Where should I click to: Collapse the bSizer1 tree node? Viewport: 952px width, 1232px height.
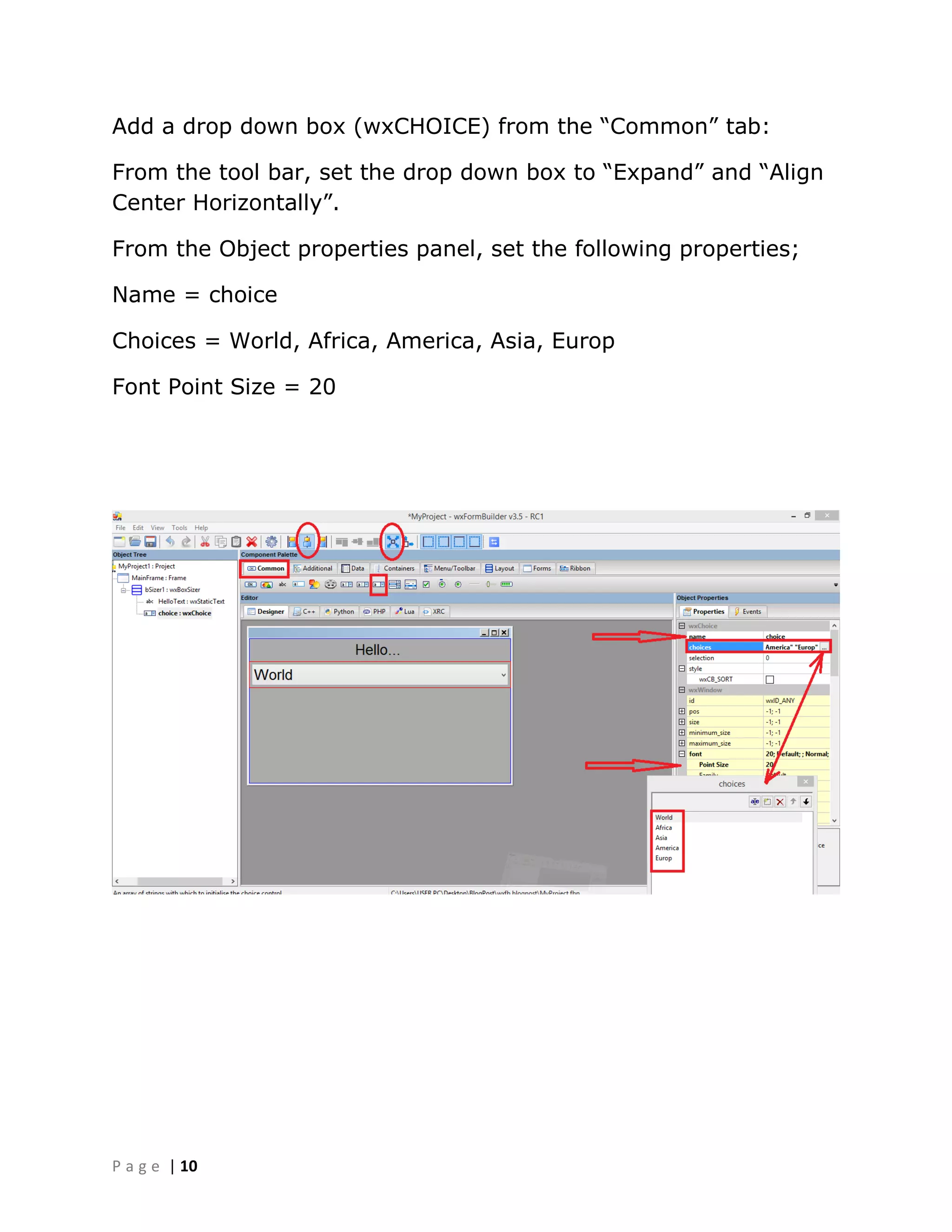[124, 590]
